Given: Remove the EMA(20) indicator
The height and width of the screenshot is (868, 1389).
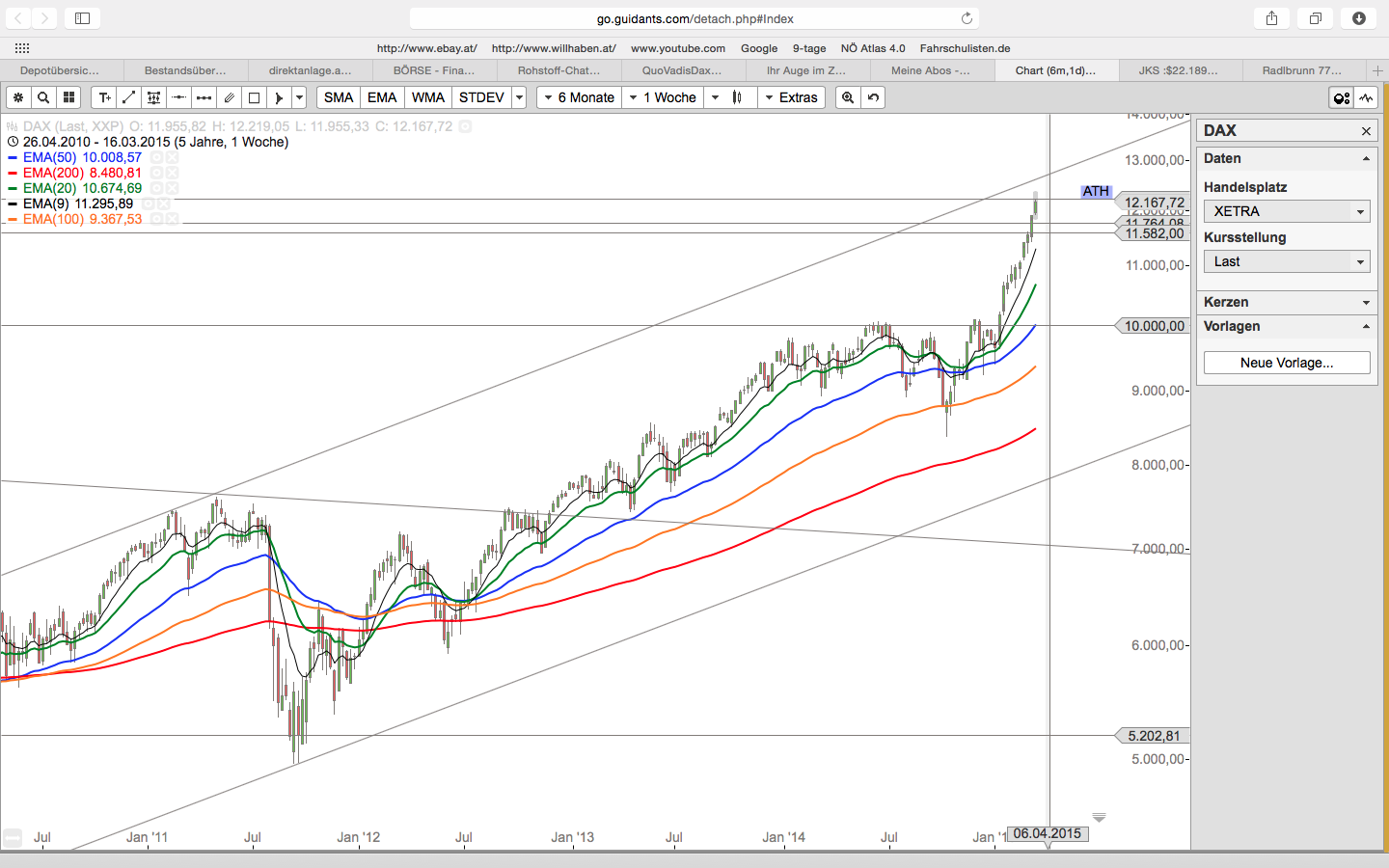Looking at the screenshot, I should click(x=172, y=188).
